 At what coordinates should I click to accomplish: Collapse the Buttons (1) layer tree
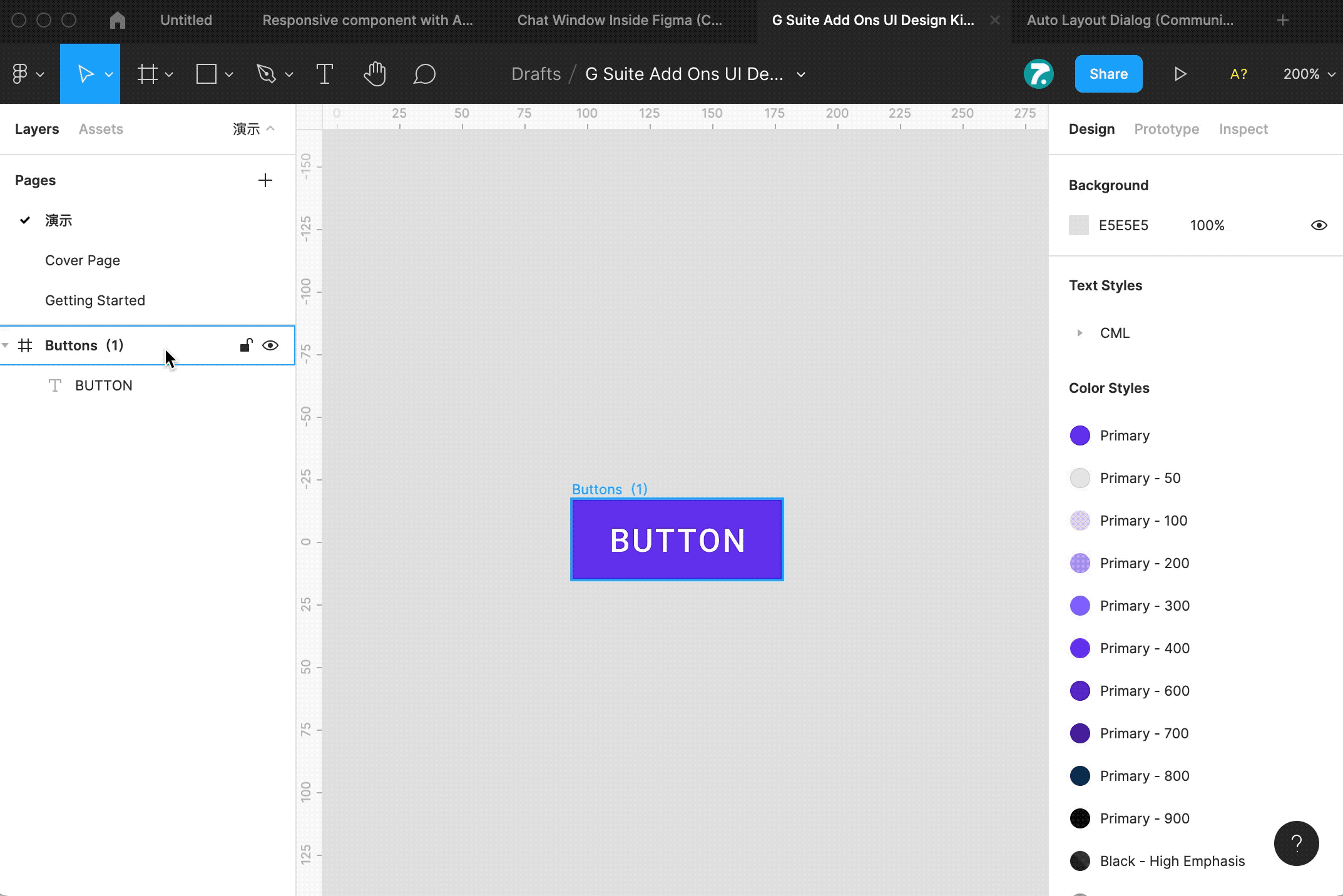click(x=6, y=345)
